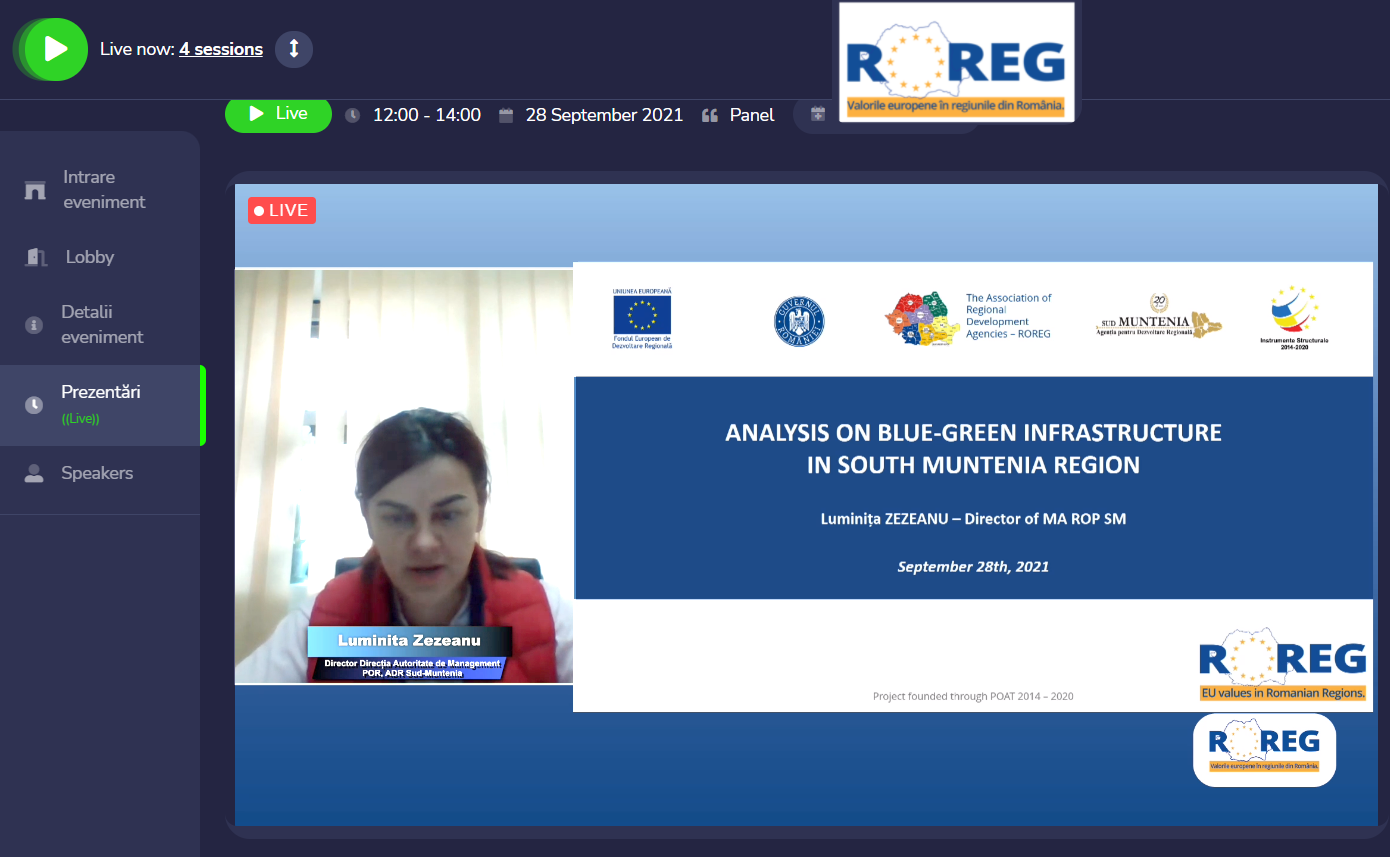Viewport: 1390px width, 857px height.
Task: Open the Speakers sidebar item
Action: (100, 473)
